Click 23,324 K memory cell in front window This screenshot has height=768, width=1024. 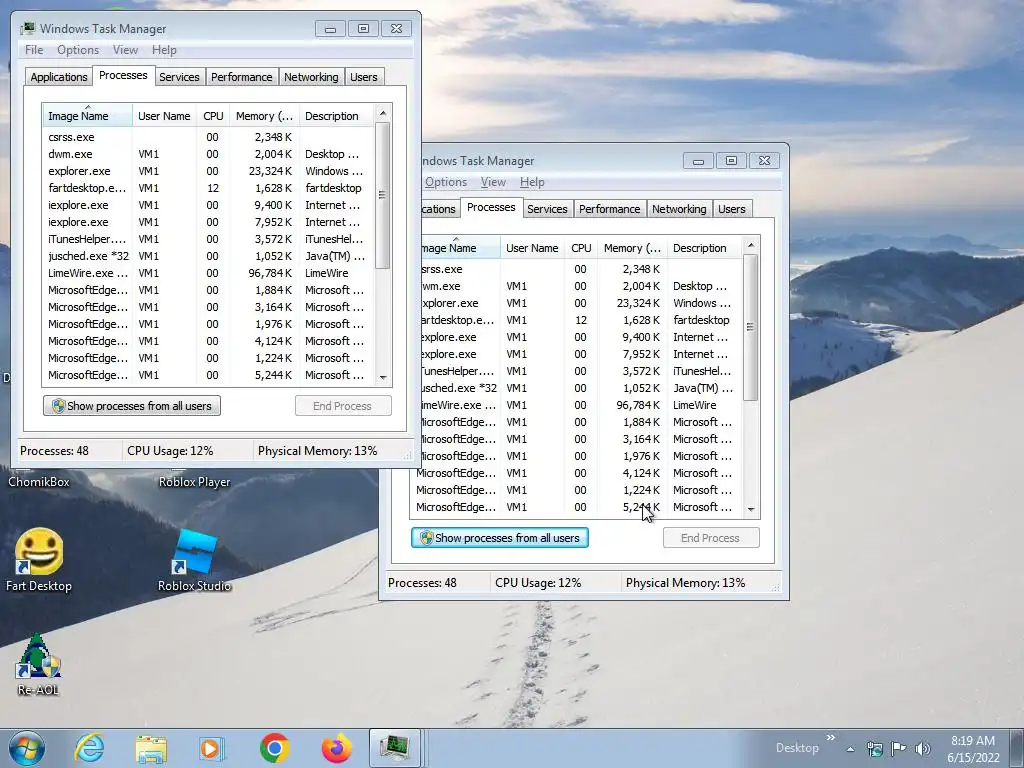pos(630,303)
